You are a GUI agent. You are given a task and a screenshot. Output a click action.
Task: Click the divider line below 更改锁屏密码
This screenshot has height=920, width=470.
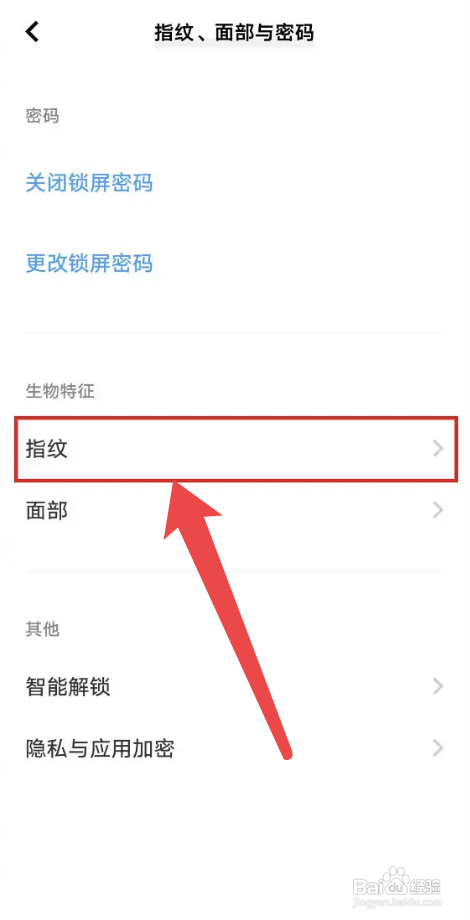234,333
